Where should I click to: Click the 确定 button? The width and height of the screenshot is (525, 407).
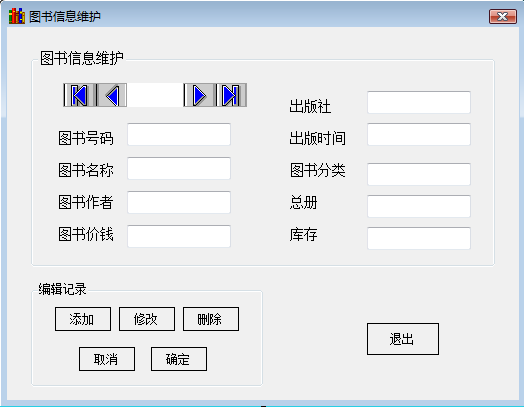179,359
